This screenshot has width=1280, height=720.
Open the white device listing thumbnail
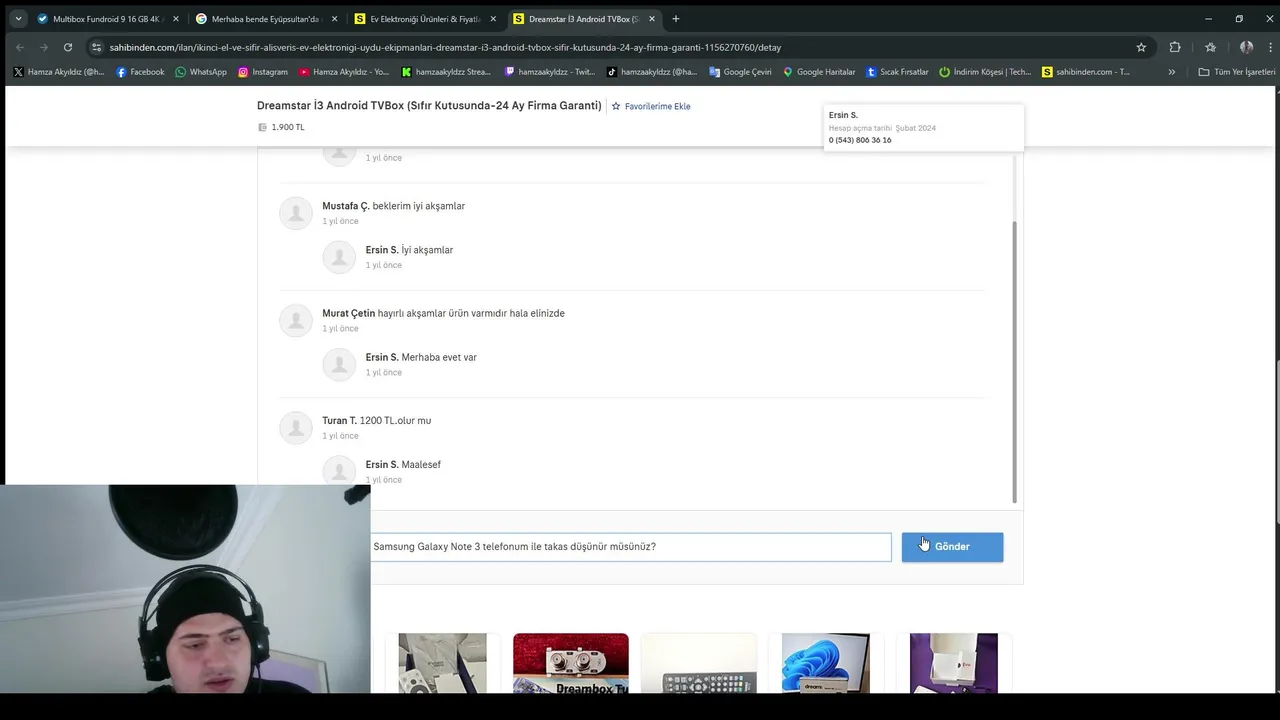pos(442,663)
